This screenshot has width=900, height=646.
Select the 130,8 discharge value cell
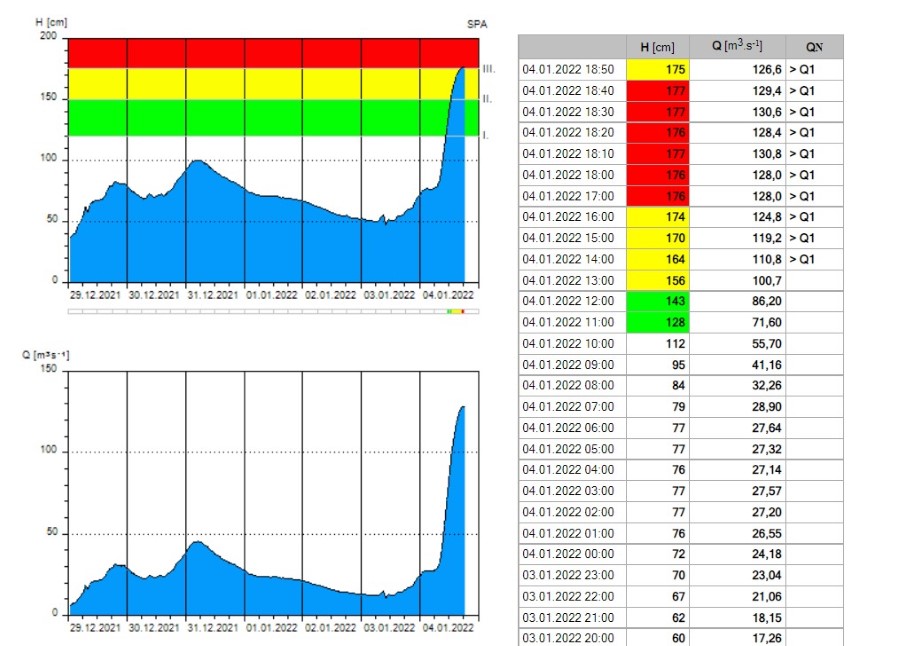pos(736,153)
